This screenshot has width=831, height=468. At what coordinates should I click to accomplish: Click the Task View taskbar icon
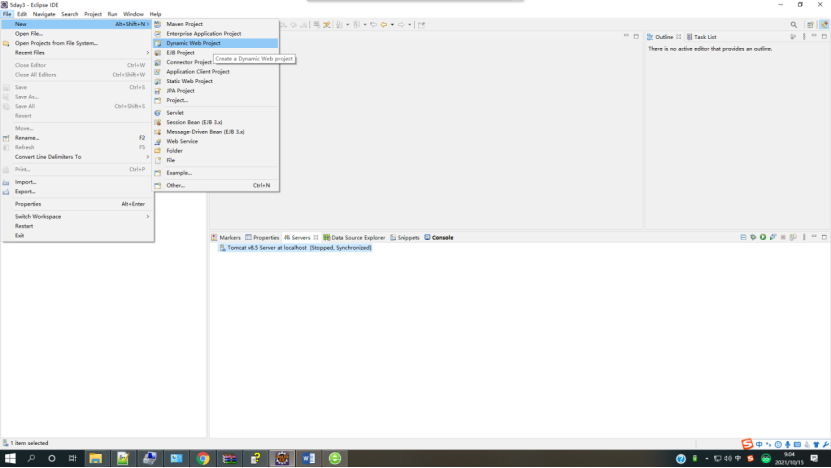73,458
